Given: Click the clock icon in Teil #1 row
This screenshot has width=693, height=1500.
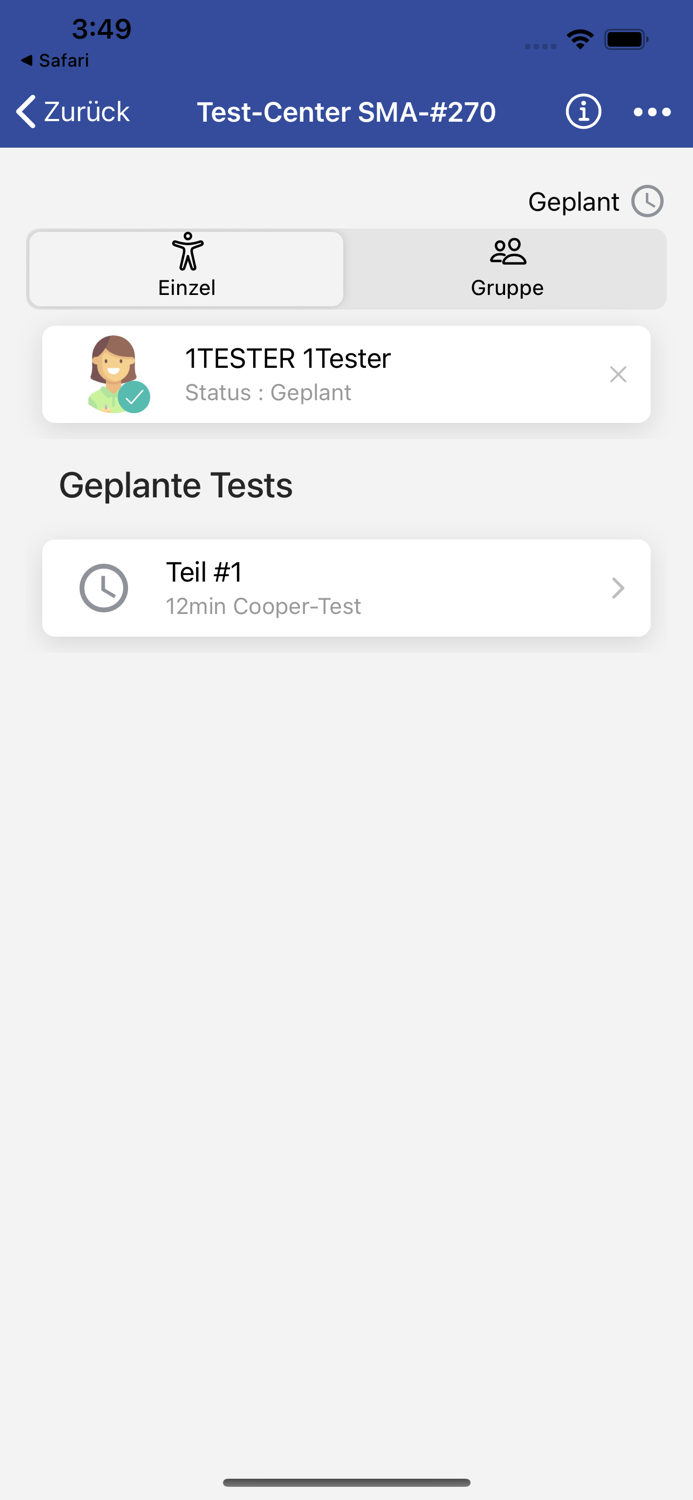Looking at the screenshot, I should tap(104, 588).
